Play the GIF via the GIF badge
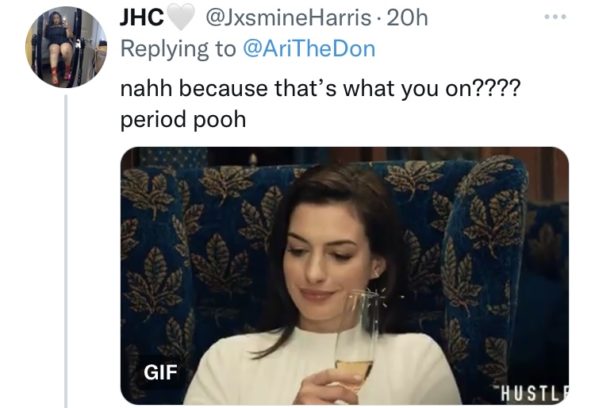The height and width of the screenshot is (408, 595). pos(160,372)
